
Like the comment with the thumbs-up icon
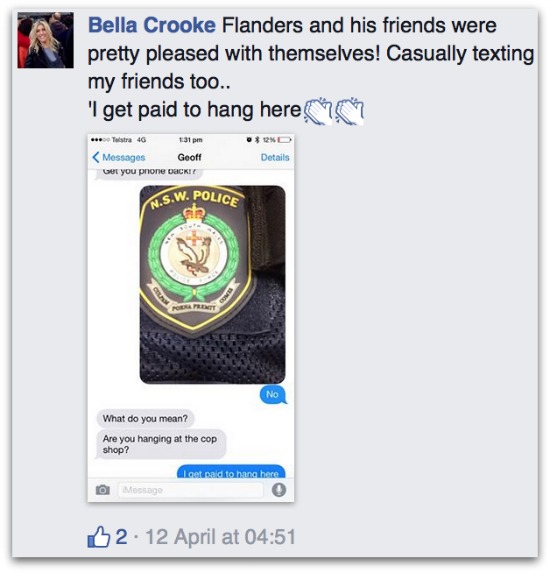pos(98,537)
